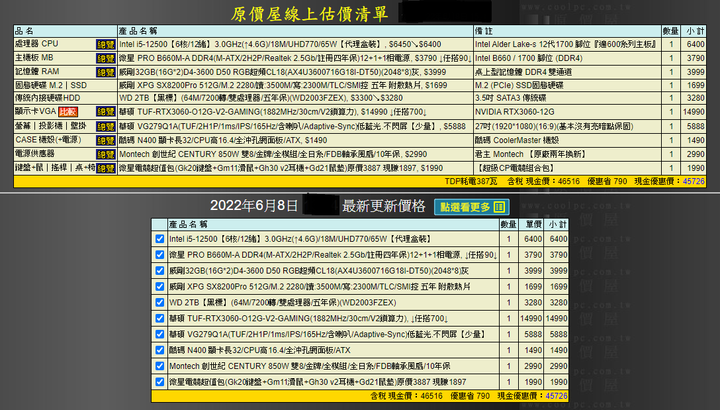This screenshot has height=410, width=720.
Task: Click the 點選看更多 button
Action: 472,207
